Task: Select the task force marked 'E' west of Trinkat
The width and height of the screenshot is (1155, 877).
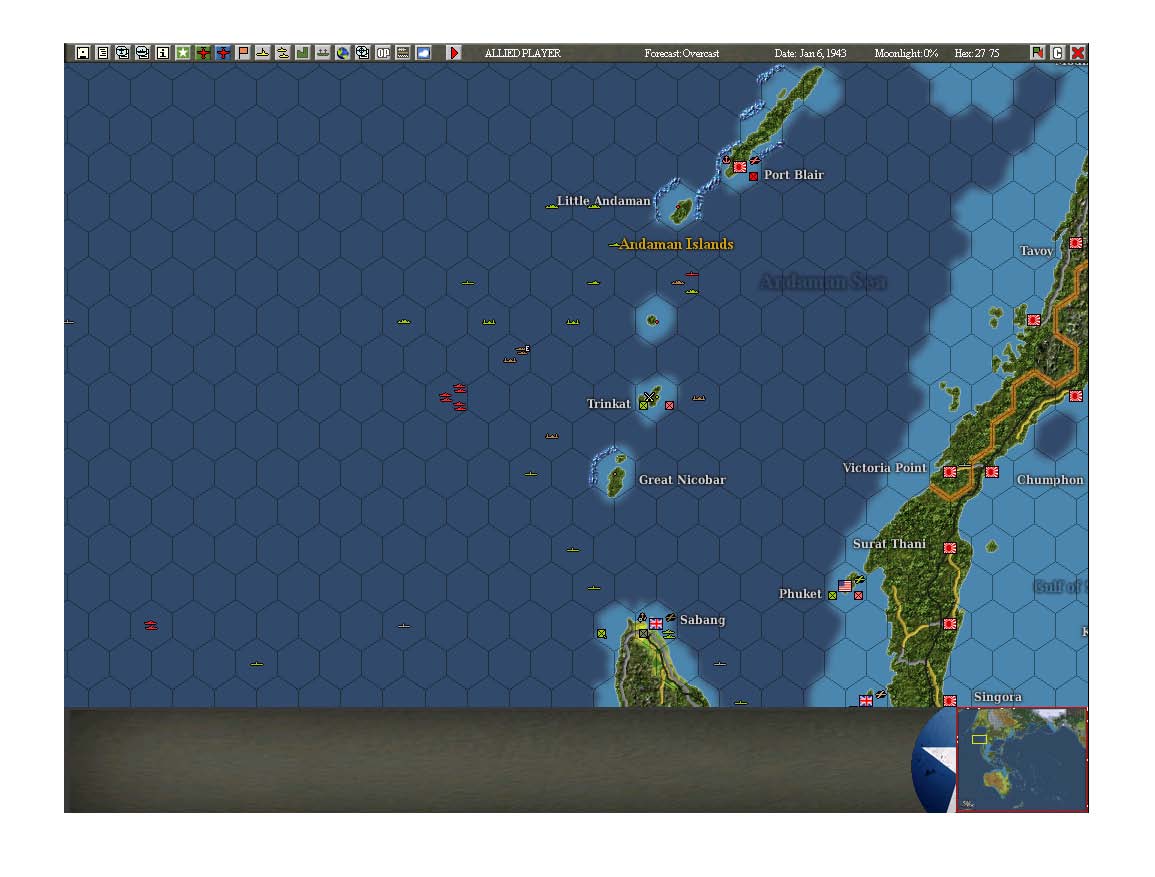Action: pyautogui.click(x=522, y=351)
